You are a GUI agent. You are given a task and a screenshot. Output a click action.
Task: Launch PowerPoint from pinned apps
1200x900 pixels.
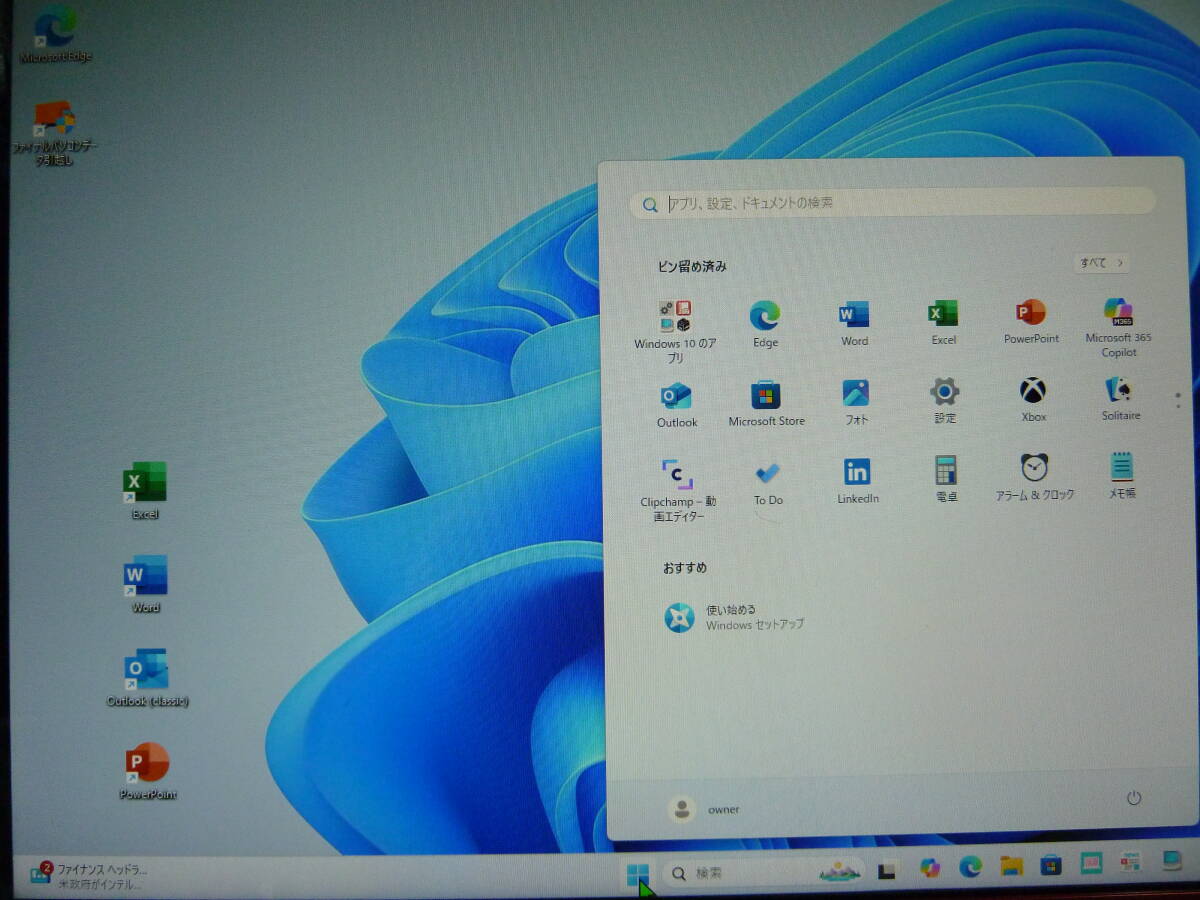pos(1031,322)
